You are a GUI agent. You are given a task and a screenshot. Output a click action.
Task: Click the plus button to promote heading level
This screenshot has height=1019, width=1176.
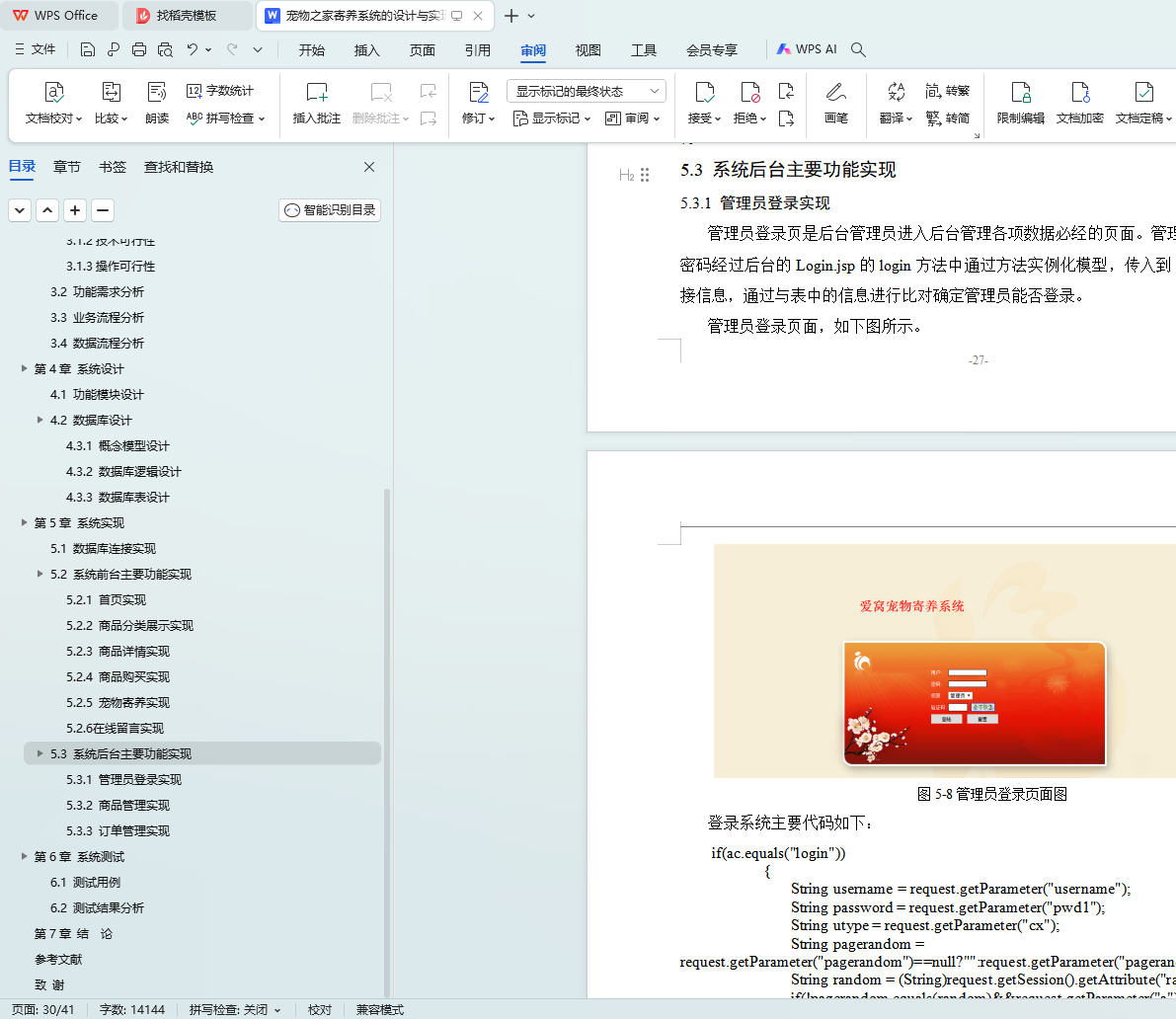pyautogui.click(x=75, y=210)
